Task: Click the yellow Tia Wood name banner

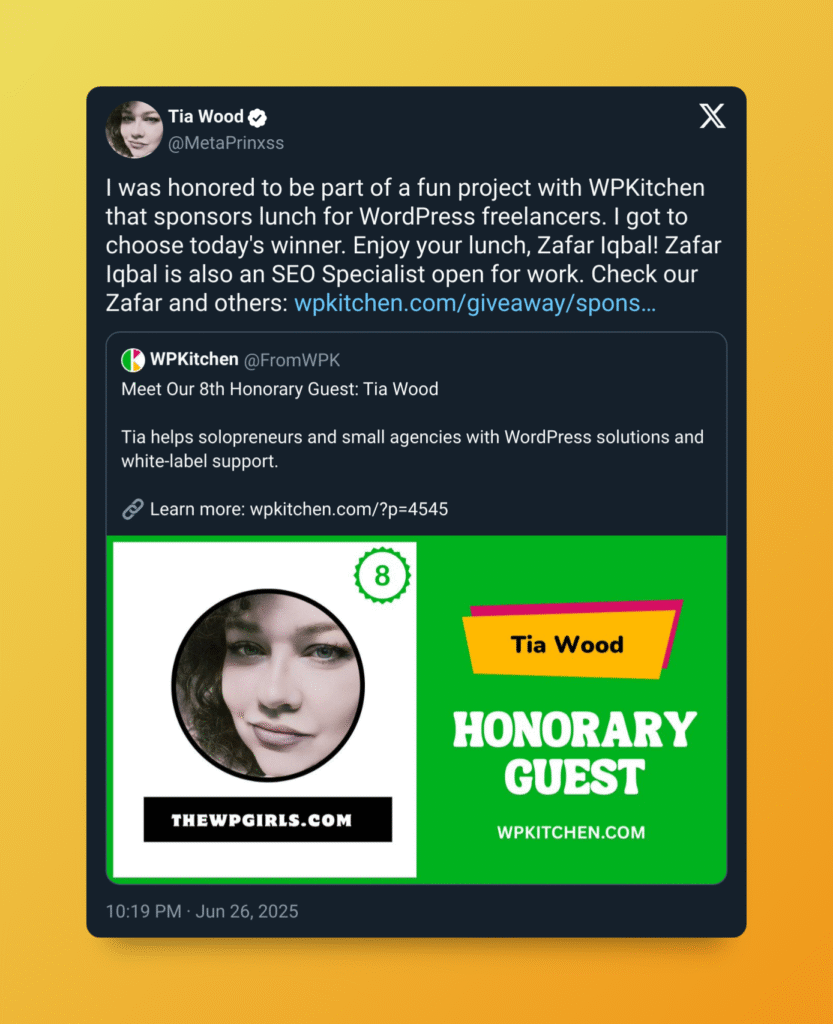Action: pyautogui.click(x=568, y=645)
